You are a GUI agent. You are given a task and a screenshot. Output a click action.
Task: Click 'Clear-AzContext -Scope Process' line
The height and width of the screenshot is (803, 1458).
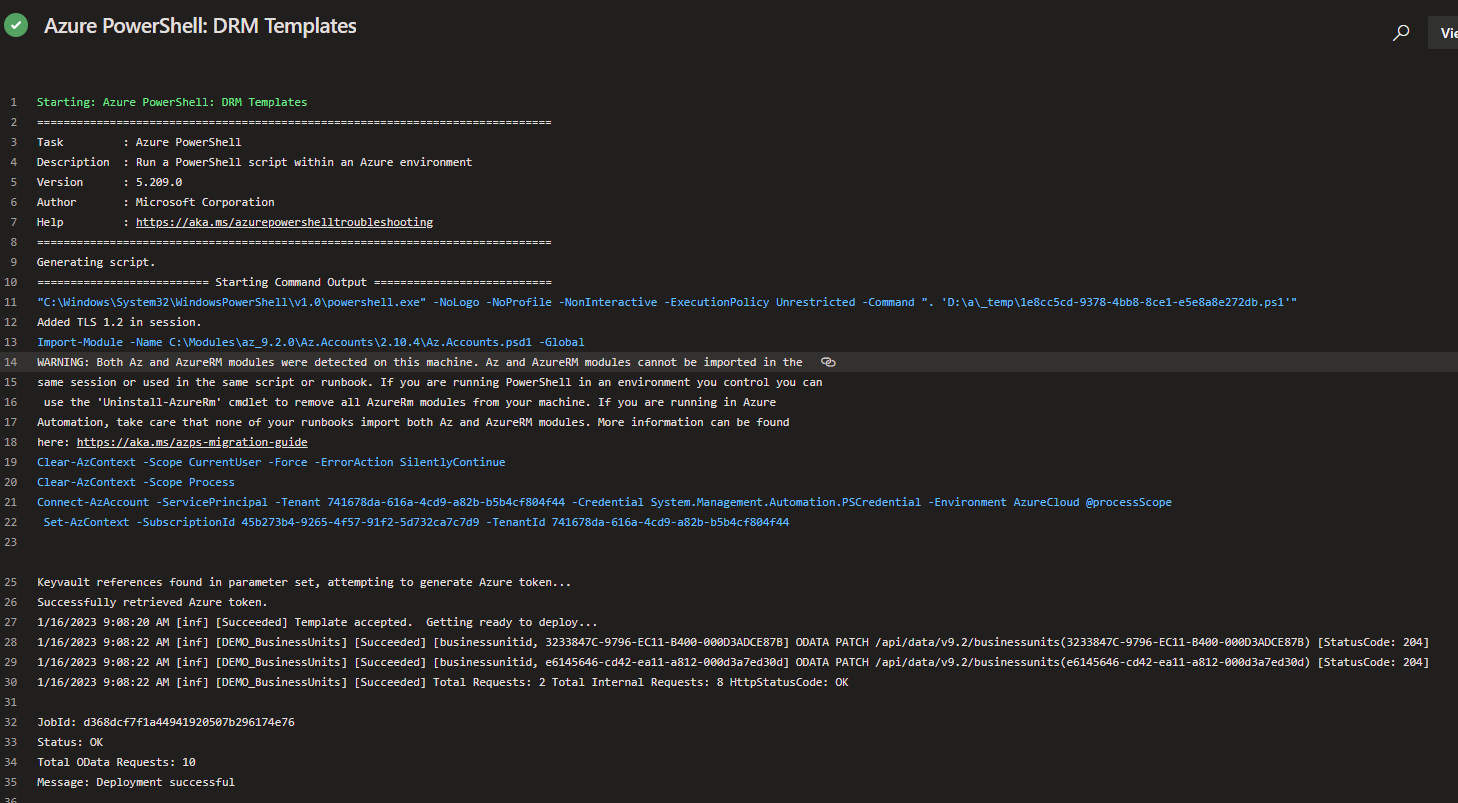tap(136, 482)
